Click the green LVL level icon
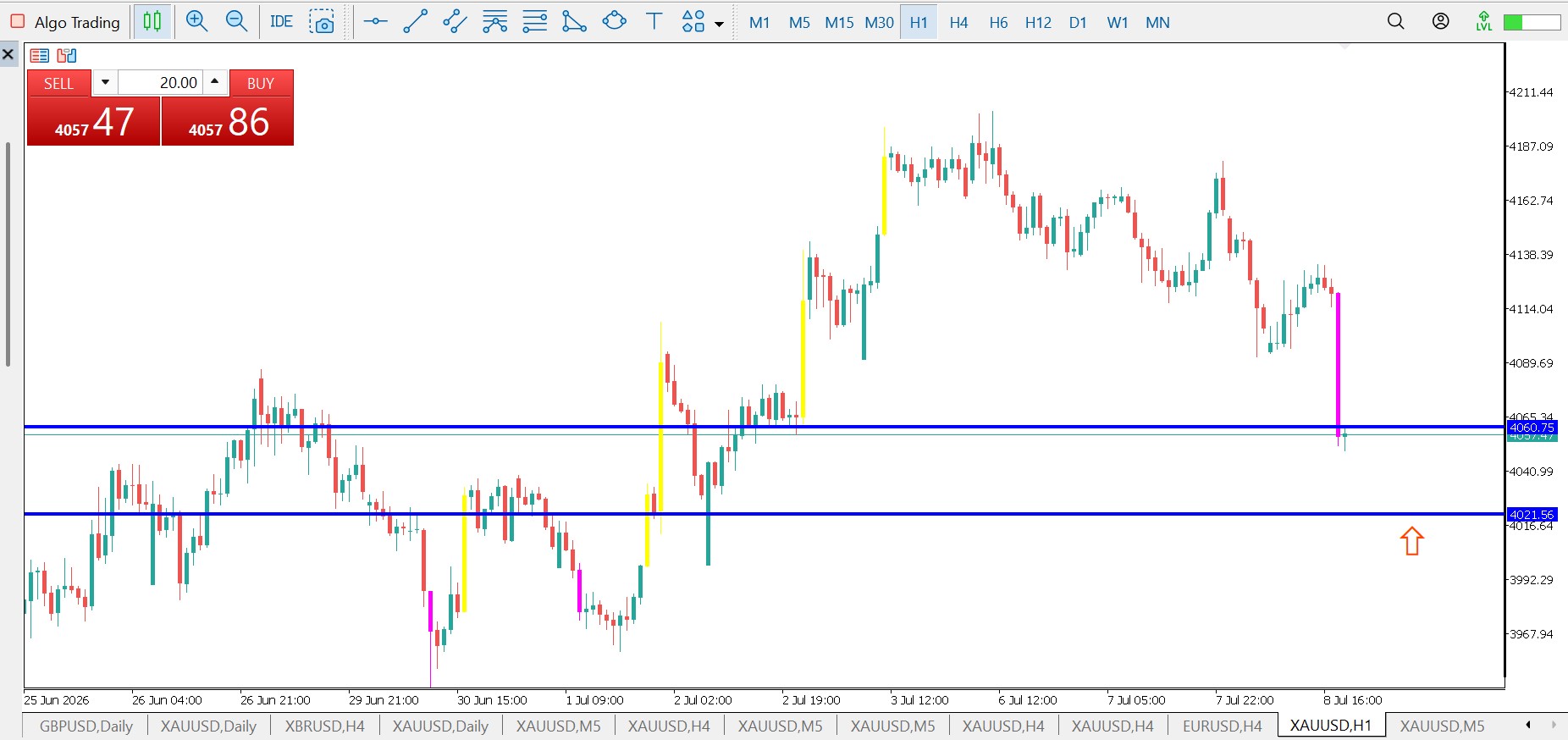Image resolution: width=1568 pixels, height=740 pixels. [1484, 22]
